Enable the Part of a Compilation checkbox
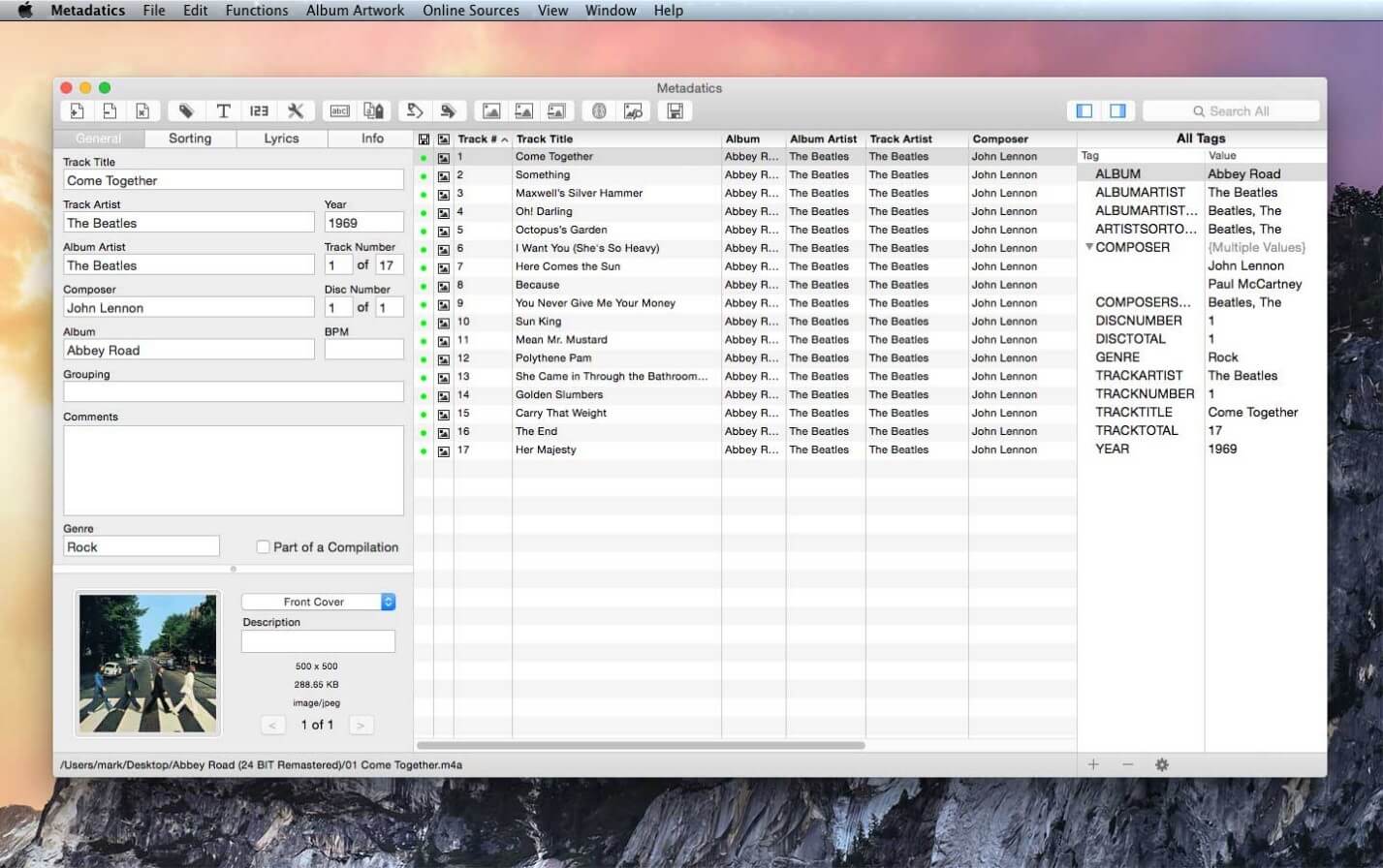The height and width of the screenshot is (868, 1383). pyautogui.click(x=263, y=546)
